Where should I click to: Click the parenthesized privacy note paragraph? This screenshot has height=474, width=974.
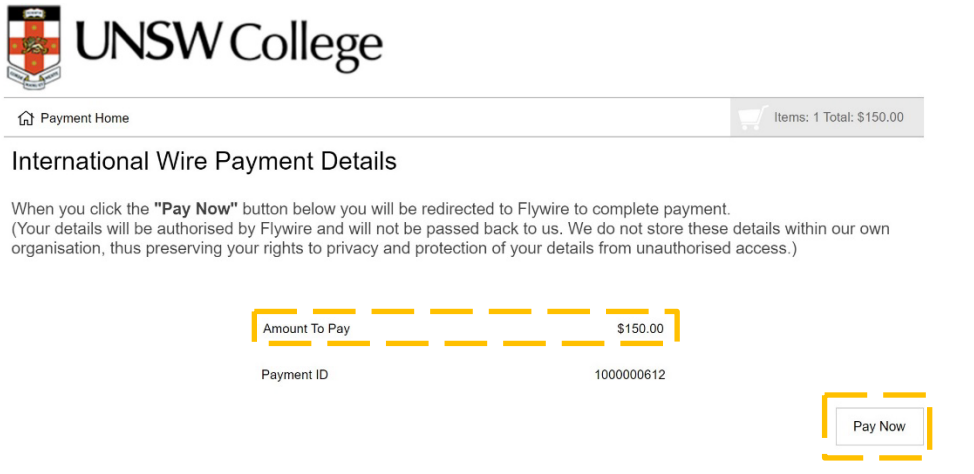(x=450, y=239)
